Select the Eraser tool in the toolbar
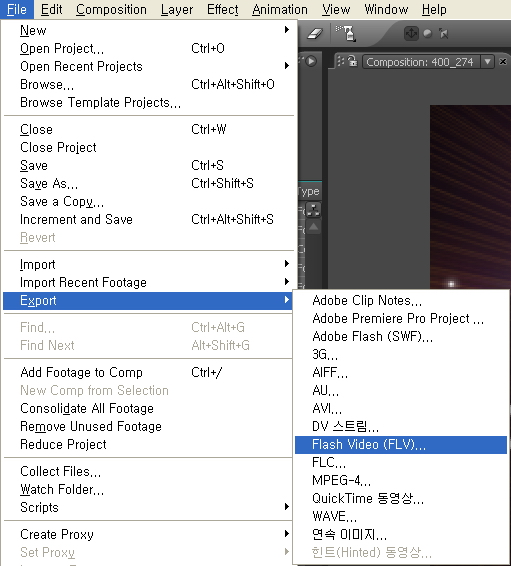The height and width of the screenshot is (566, 511). click(315, 34)
